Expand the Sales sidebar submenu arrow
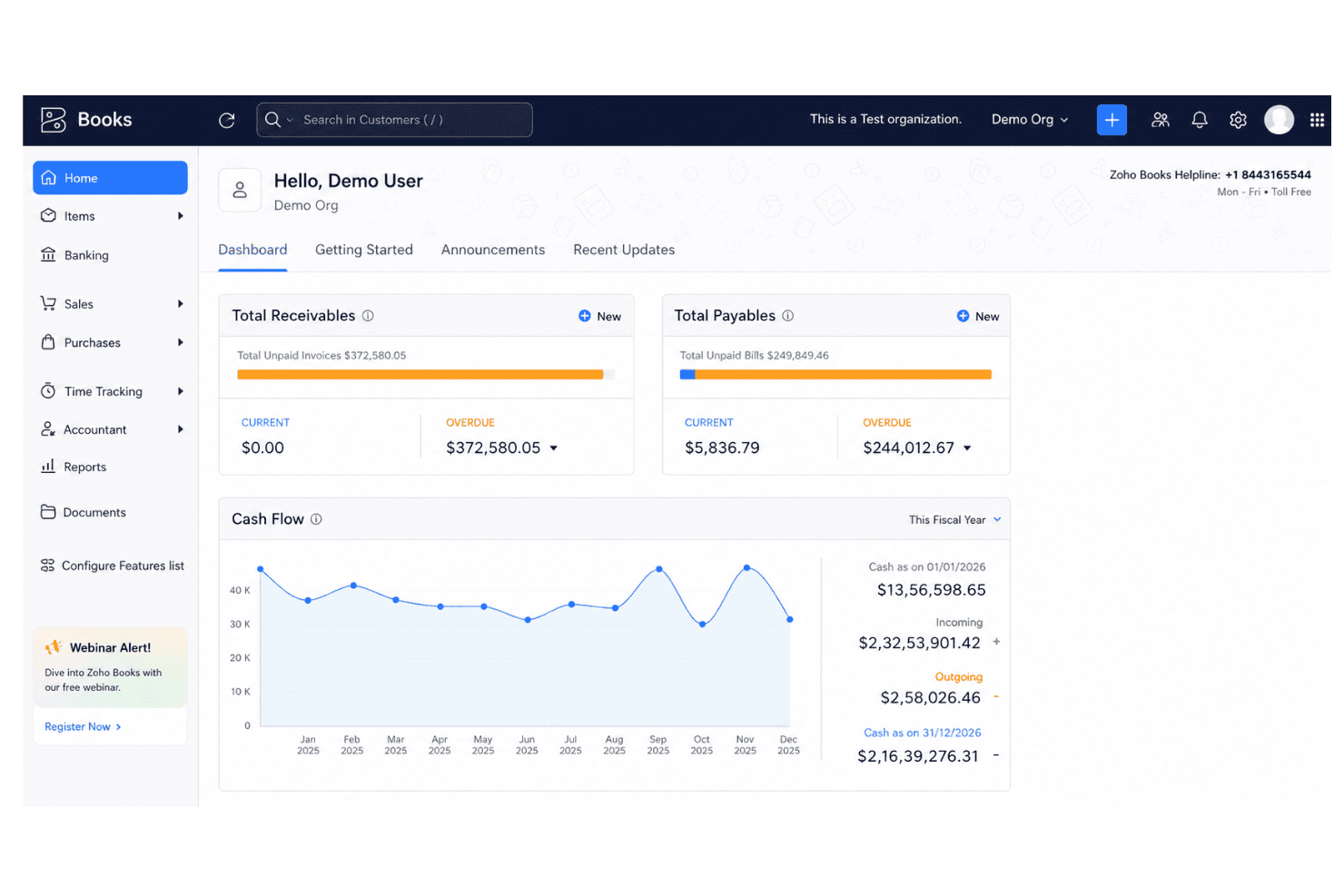1344x896 pixels. [x=181, y=304]
